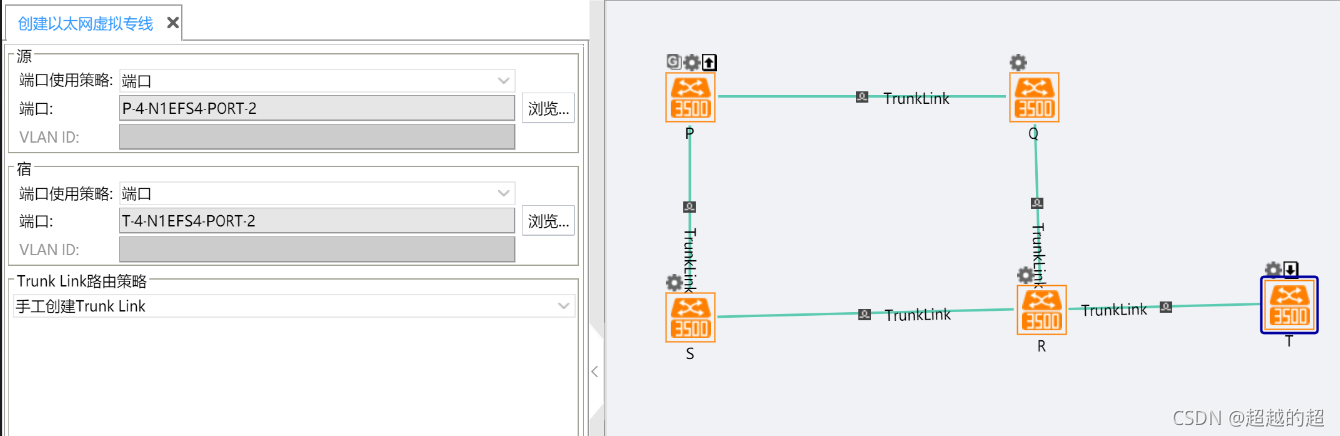Click the link marker on P–Q TrunkLink

(862, 97)
